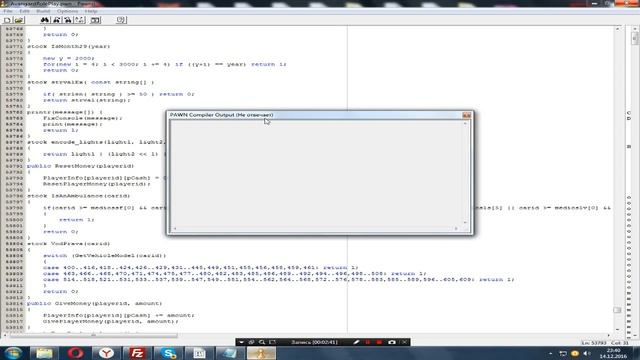Open the Edit menu
The image size is (640, 360).
coord(24,11)
